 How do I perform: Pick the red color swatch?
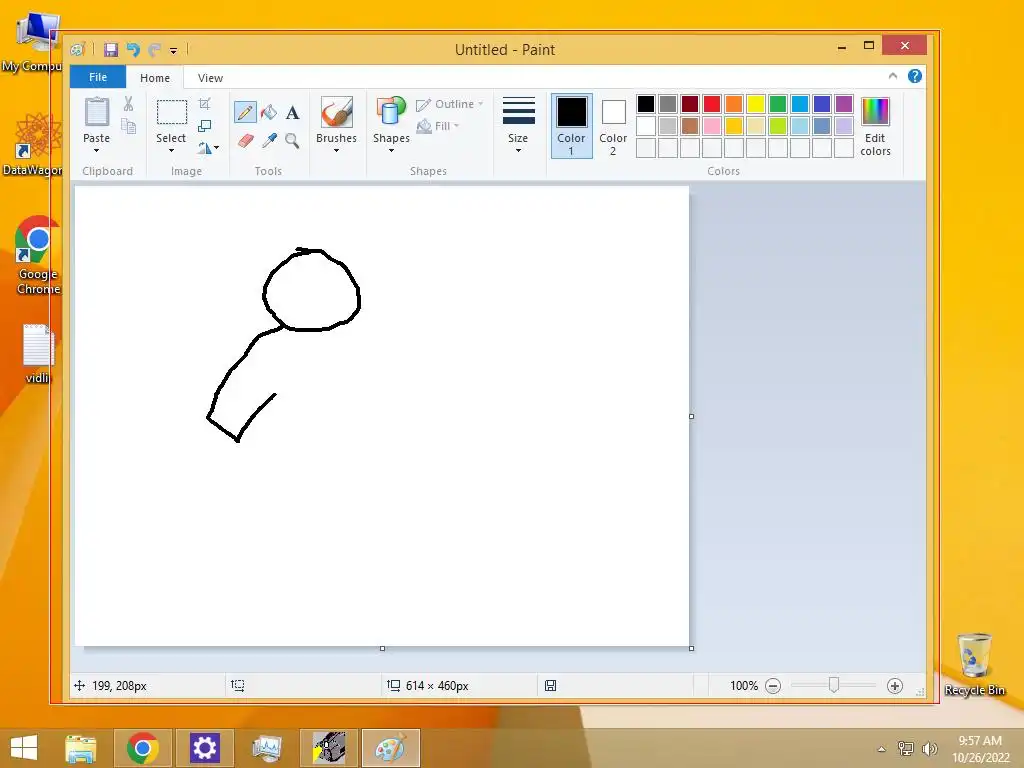pyautogui.click(x=712, y=104)
